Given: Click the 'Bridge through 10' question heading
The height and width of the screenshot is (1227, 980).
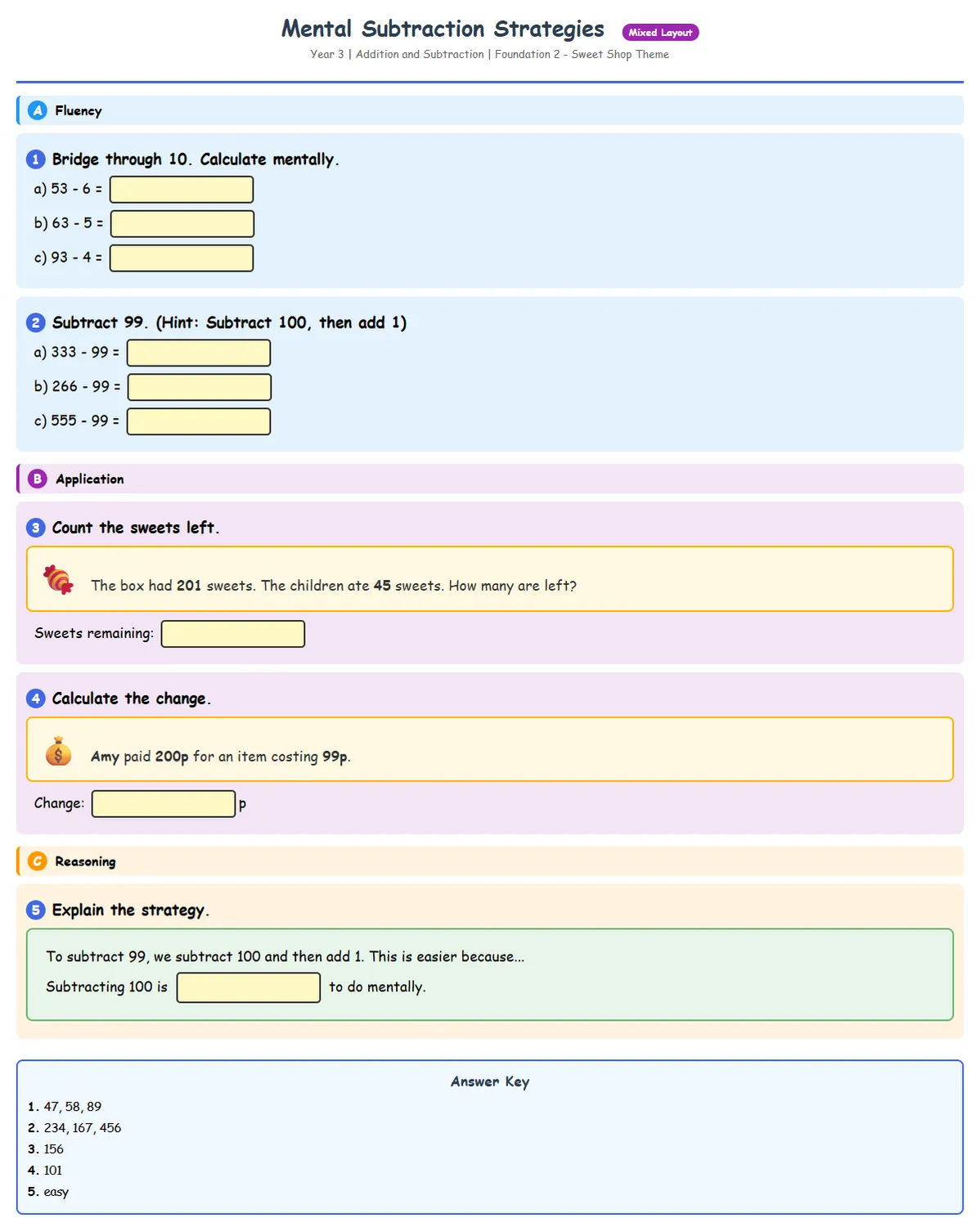Looking at the screenshot, I should 196,160.
